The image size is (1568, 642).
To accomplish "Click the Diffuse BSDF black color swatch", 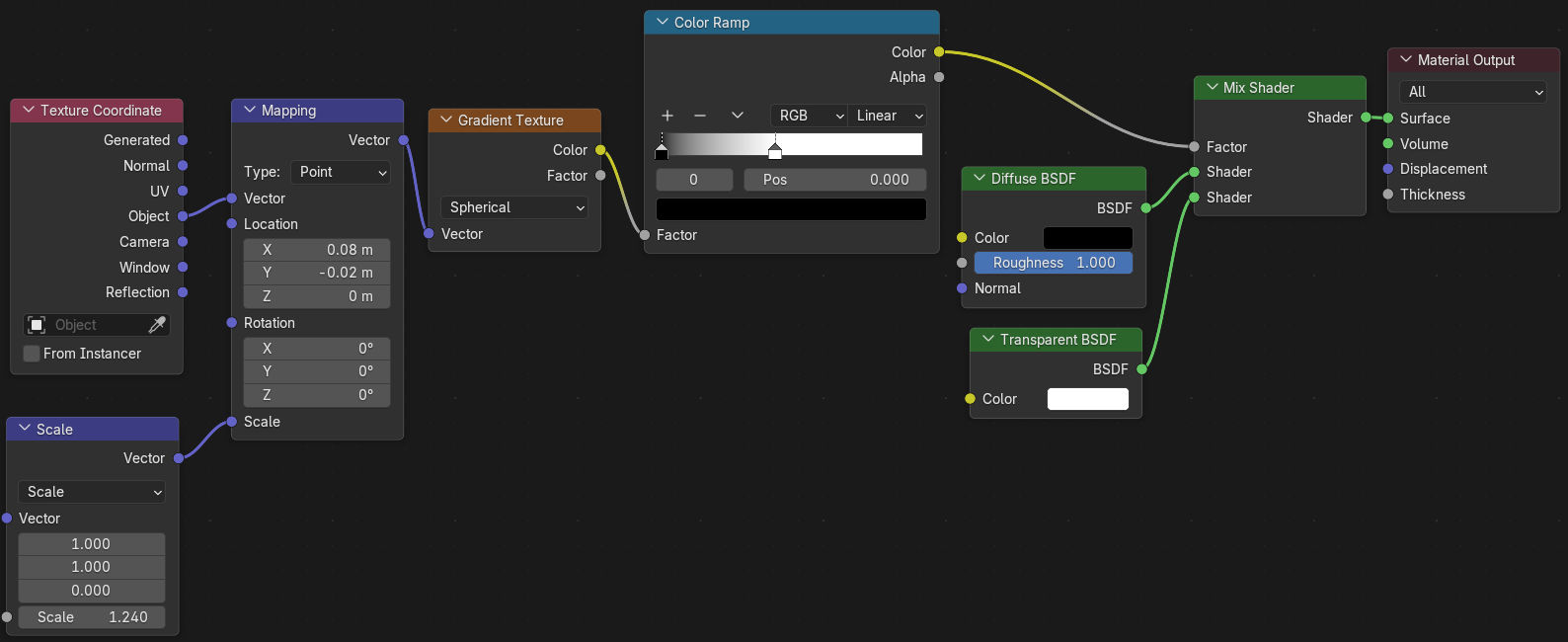I will coord(1087,238).
